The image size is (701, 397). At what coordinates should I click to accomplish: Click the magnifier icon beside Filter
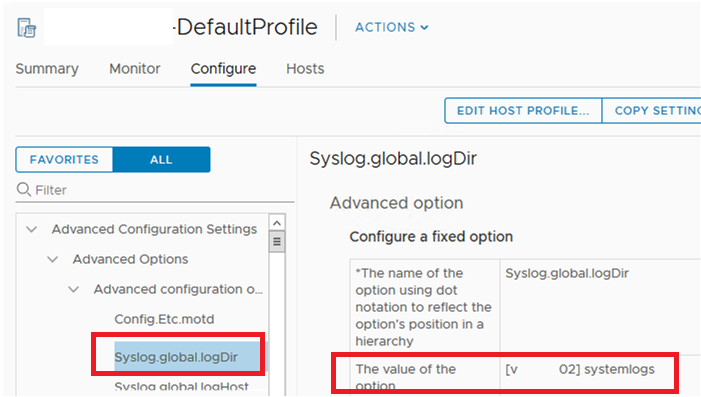pyautogui.click(x=24, y=190)
